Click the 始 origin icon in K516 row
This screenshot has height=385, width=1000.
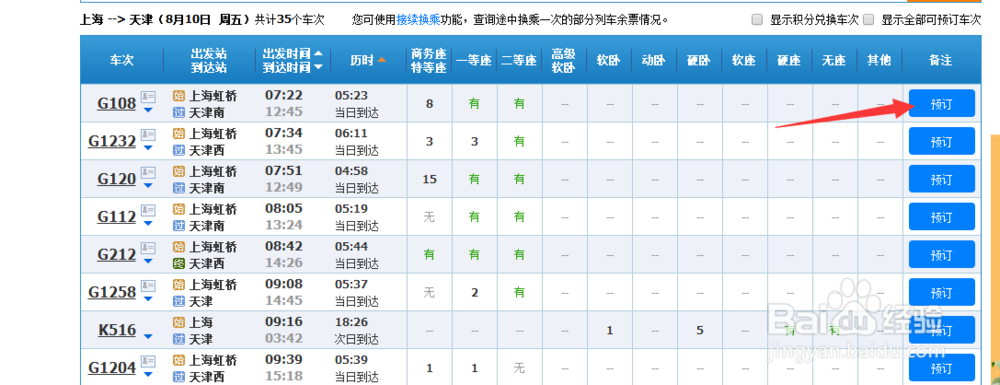[x=179, y=322]
